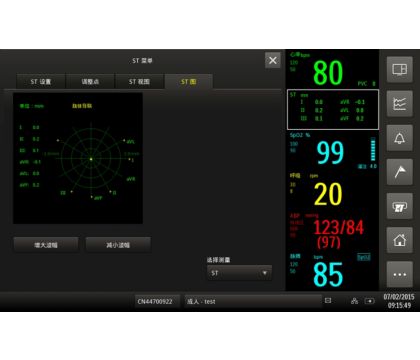This screenshot has width=420, height=360.
Task: Switch to the ST 设置 tab
Action: pyautogui.click(x=41, y=82)
